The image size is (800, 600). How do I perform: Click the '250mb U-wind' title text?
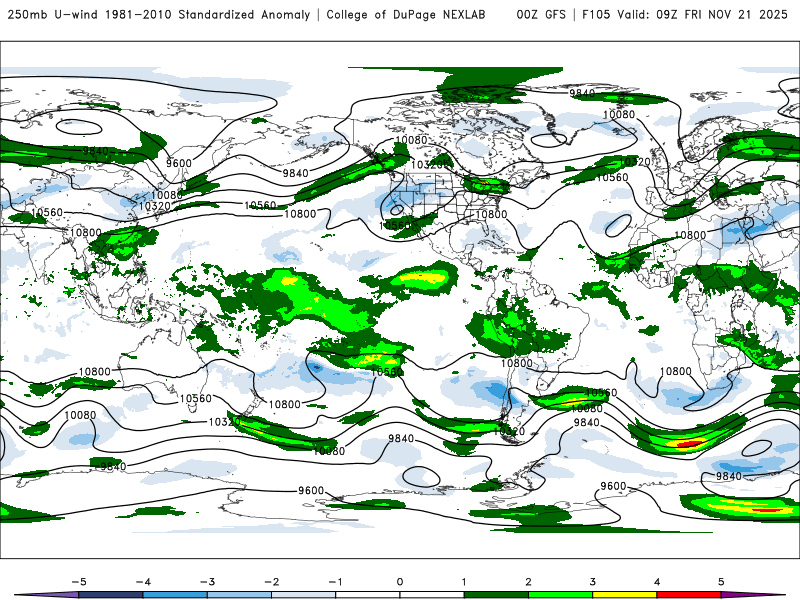53,14
